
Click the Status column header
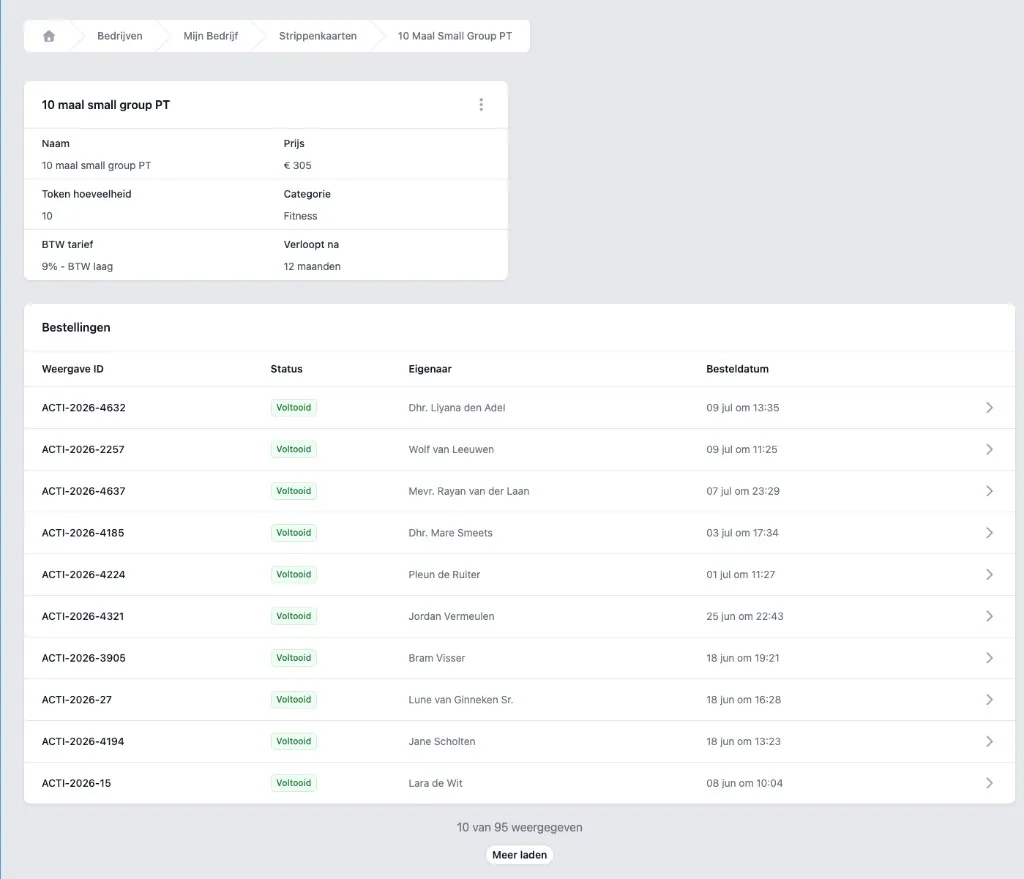[286, 369]
